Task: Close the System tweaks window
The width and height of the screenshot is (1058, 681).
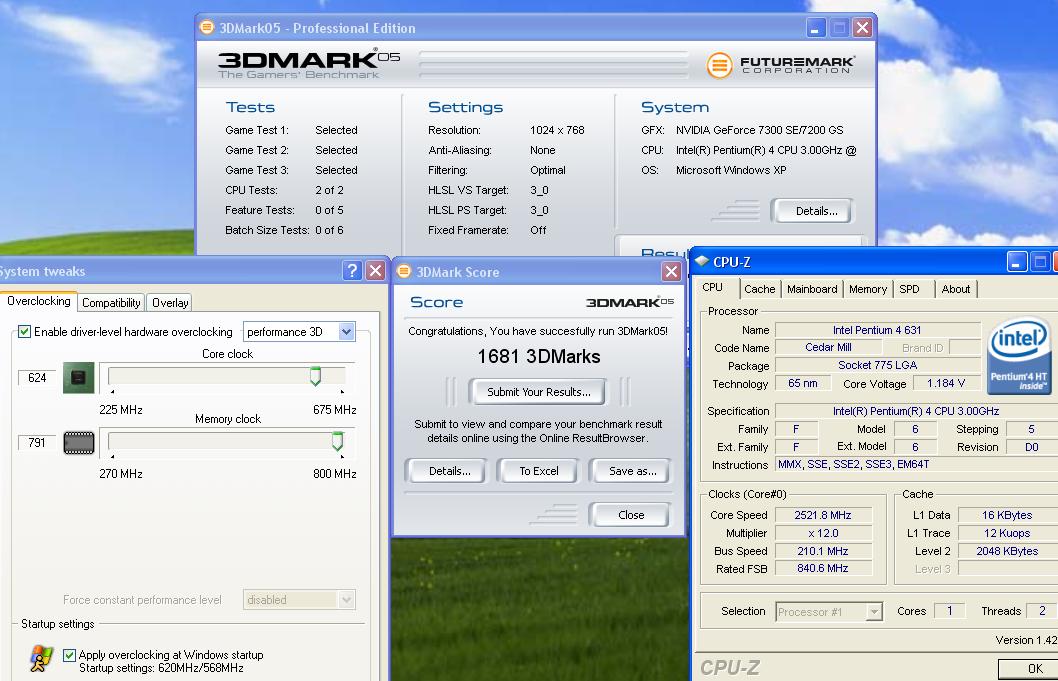Action: click(x=375, y=271)
